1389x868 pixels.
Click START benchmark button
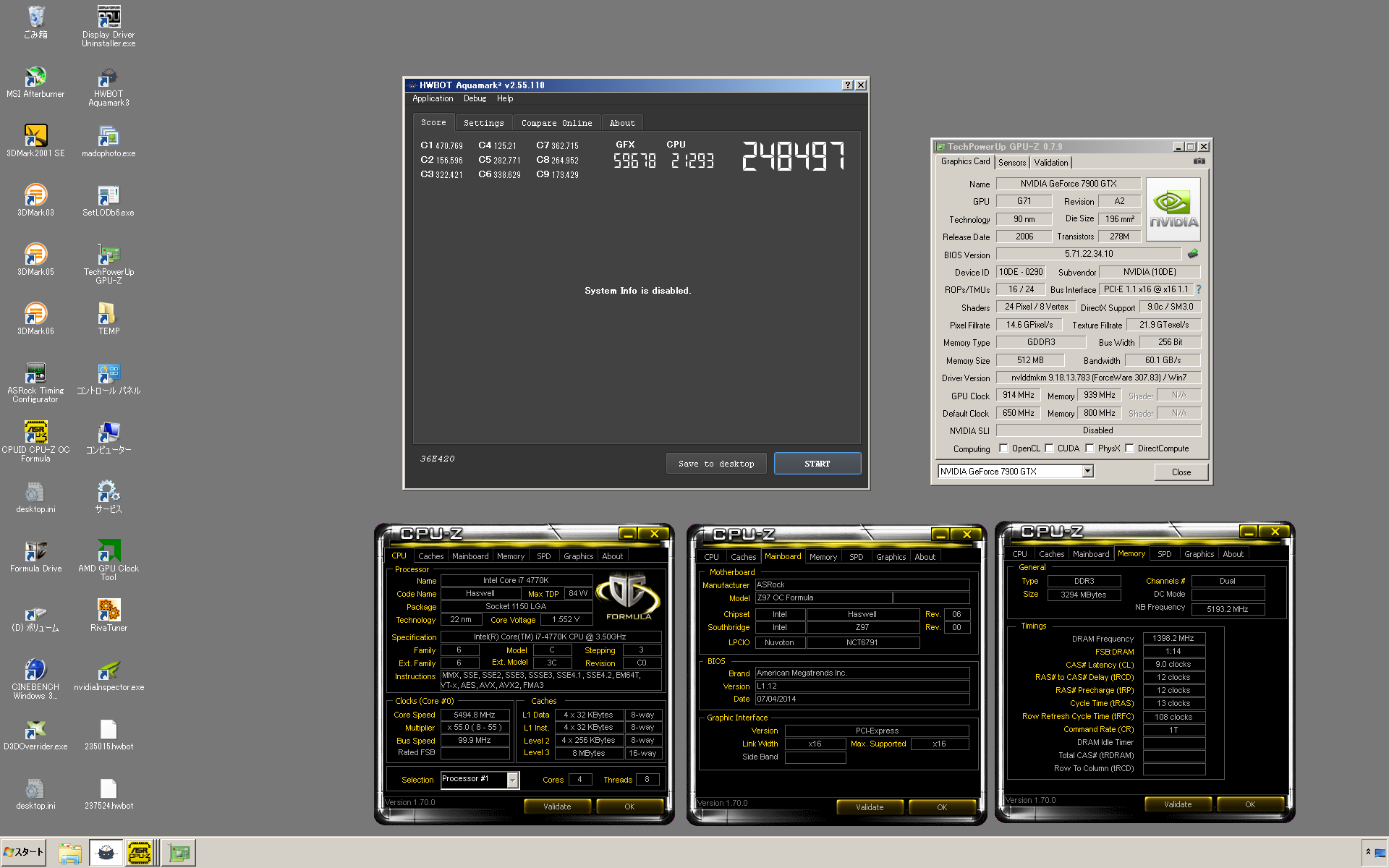(x=817, y=464)
